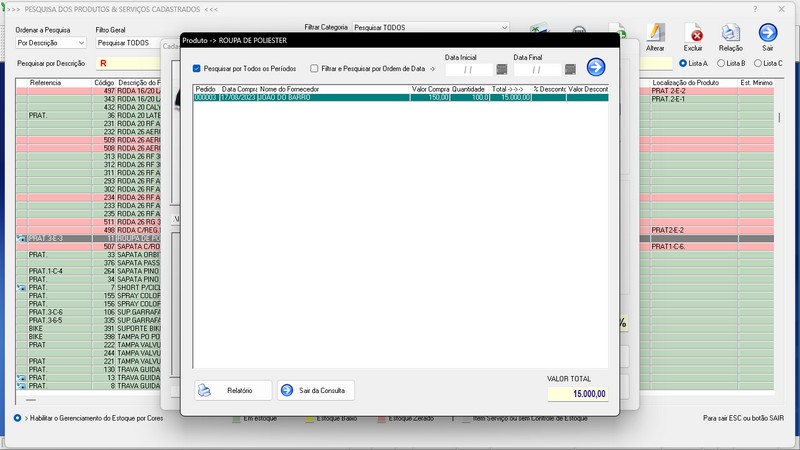
Task: Enable Filtrar e Pesquisar por Ordem de Data
Action: pos(314,68)
